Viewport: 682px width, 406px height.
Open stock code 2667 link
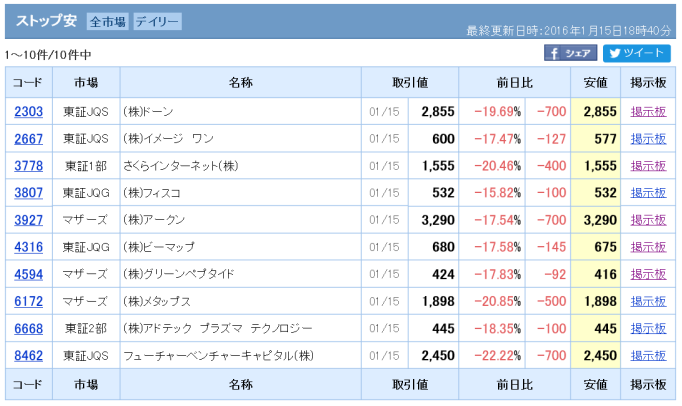pyautogui.click(x=29, y=138)
